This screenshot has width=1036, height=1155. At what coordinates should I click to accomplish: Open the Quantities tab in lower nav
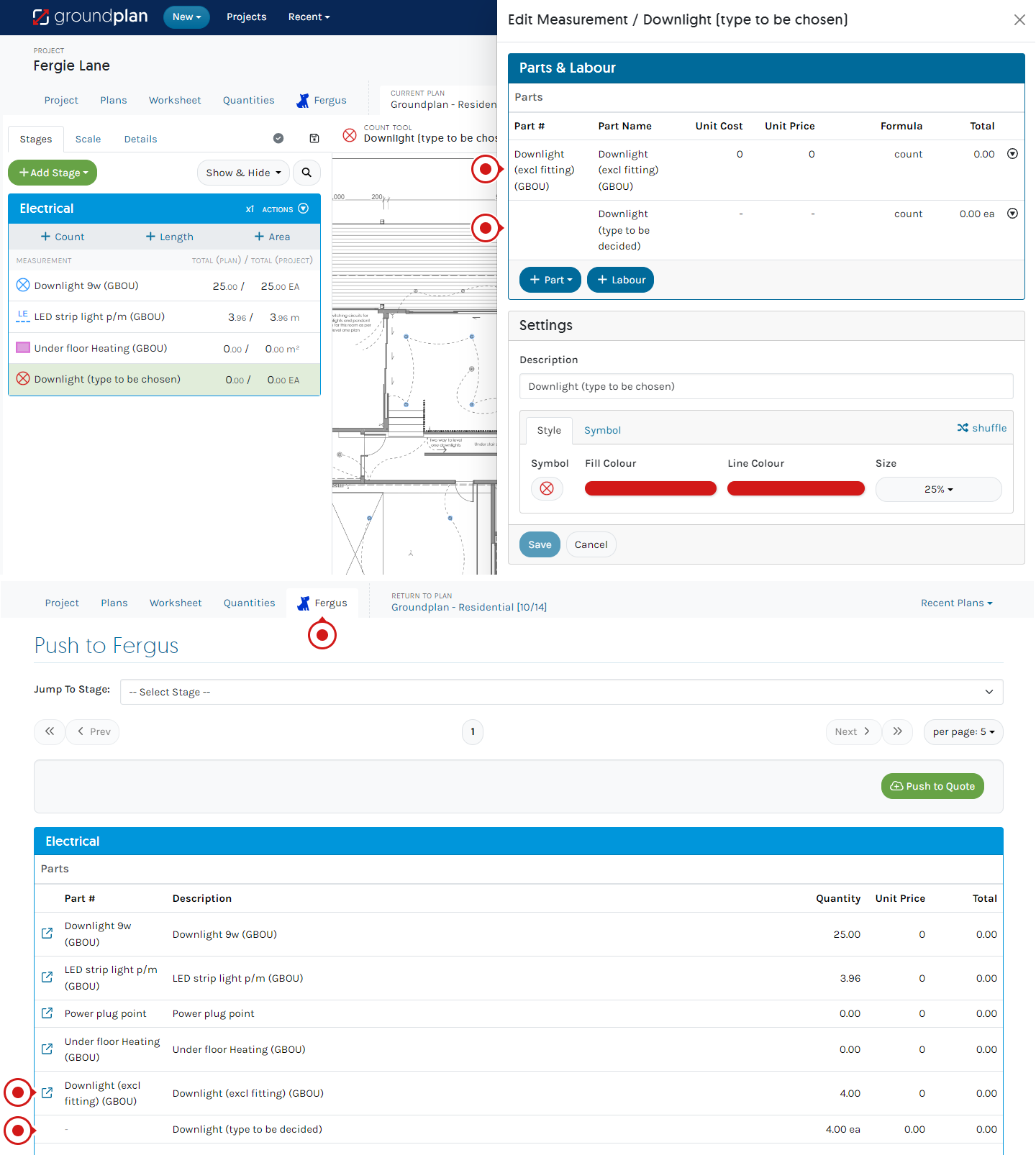tap(249, 603)
